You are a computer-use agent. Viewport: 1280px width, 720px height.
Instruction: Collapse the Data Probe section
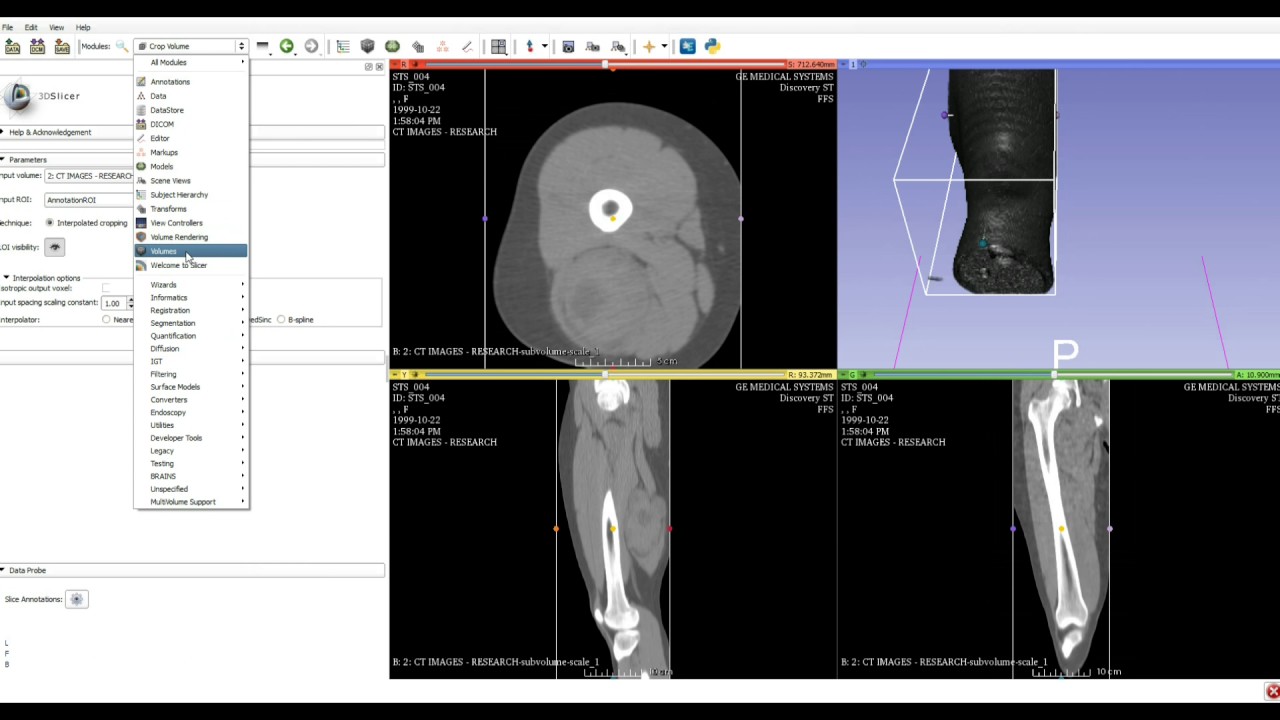point(192,570)
